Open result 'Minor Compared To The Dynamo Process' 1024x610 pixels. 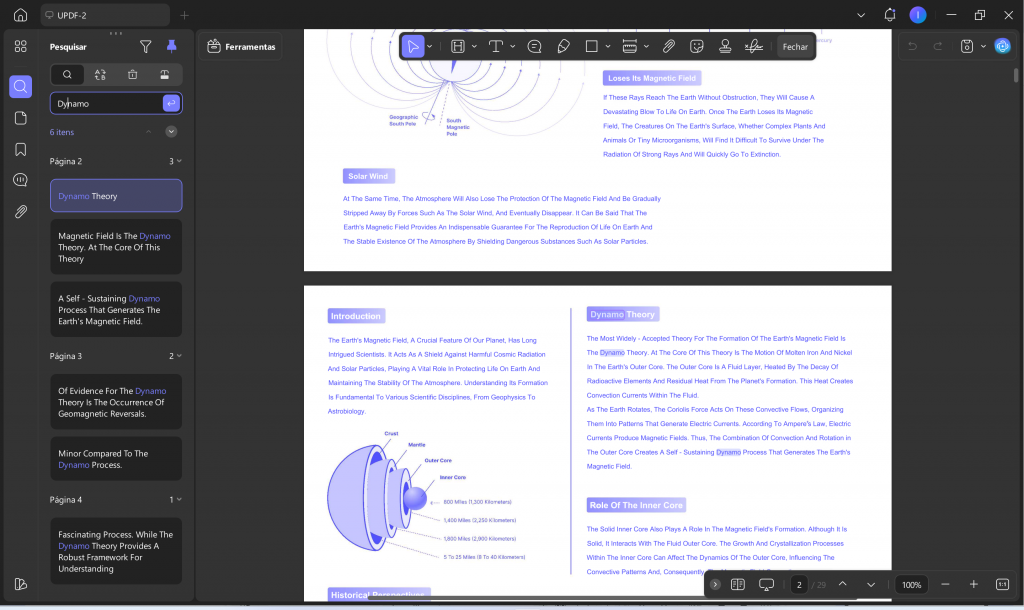coord(116,459)
